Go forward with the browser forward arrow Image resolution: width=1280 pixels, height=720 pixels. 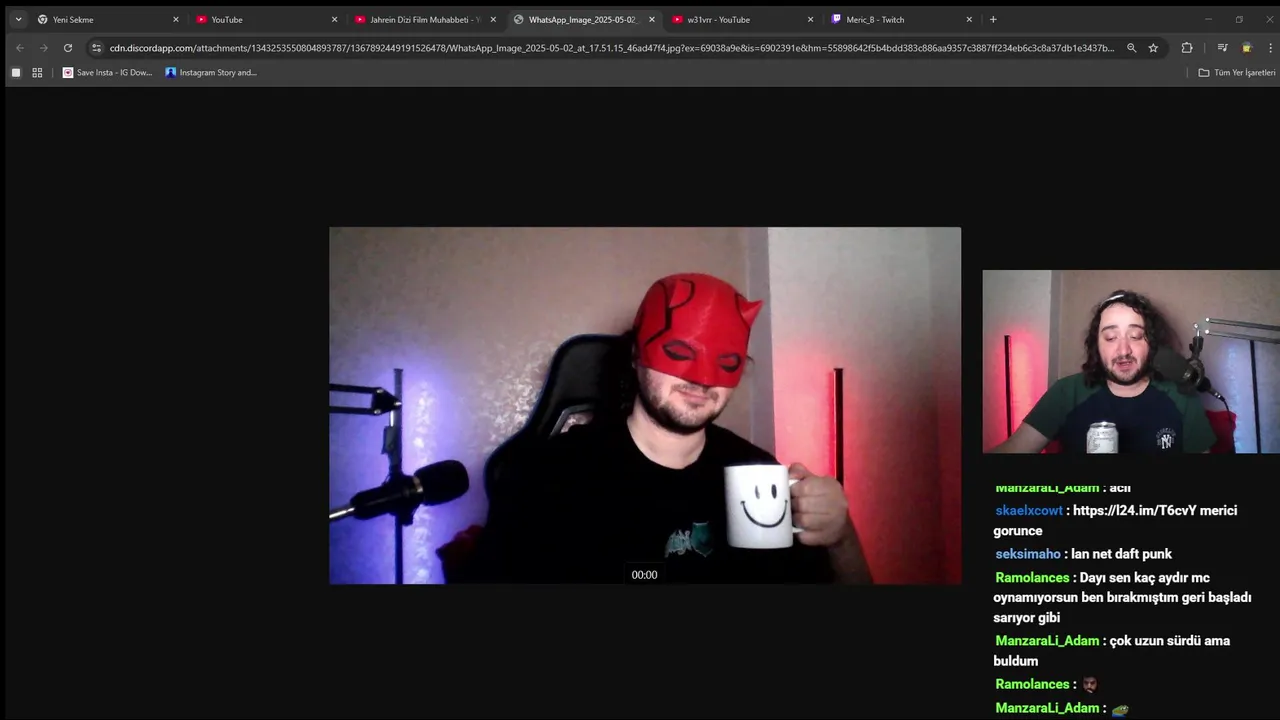43,47
